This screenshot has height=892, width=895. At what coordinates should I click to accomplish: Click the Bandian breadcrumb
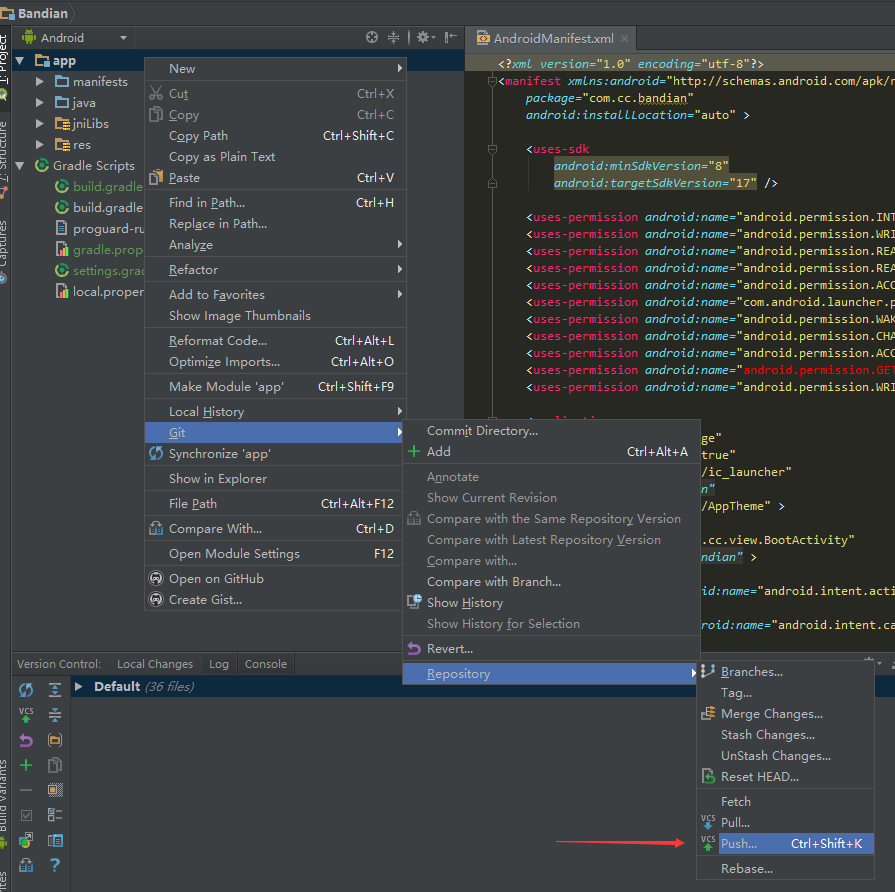pyautogui.click(x=34, y=13)
